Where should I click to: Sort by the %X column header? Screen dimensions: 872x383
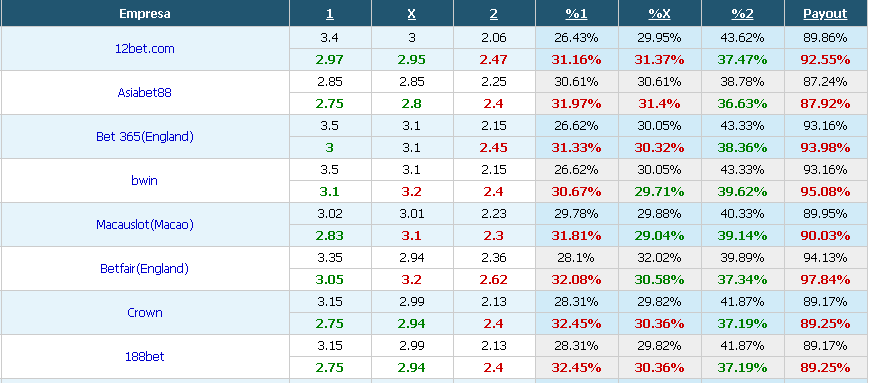point(659,14)
